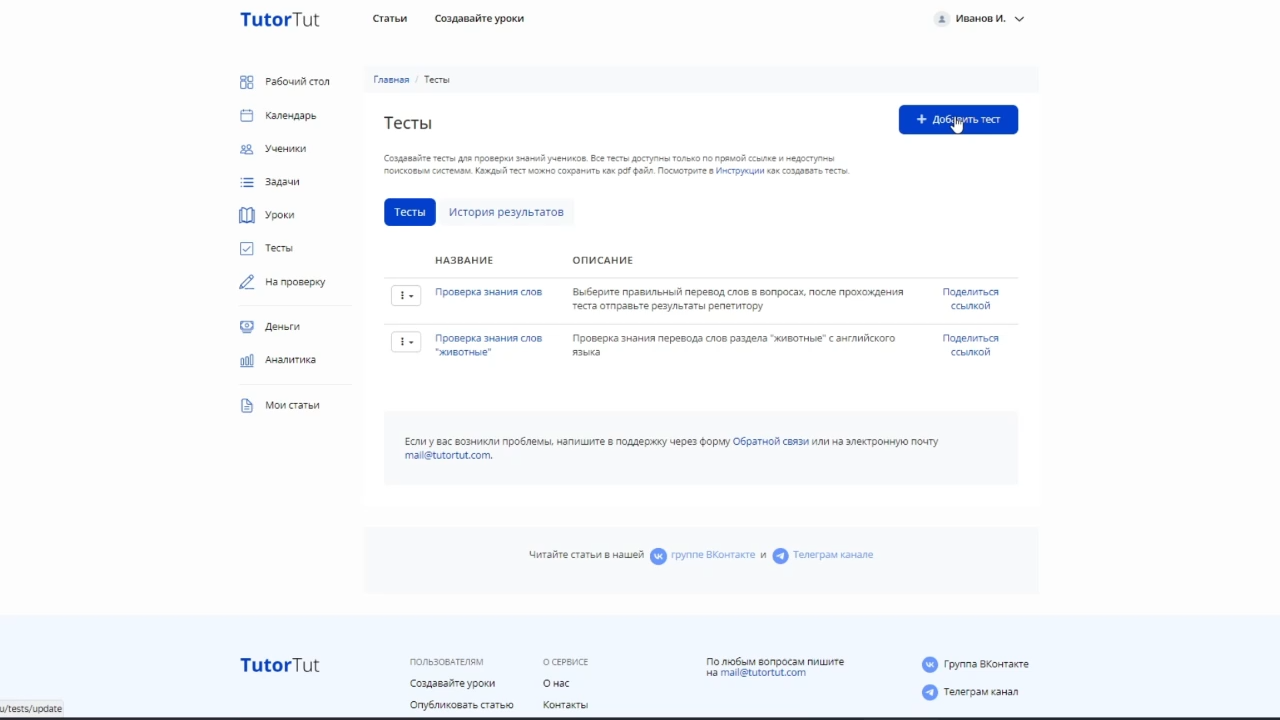Viewport: 1280px width, 720px height.
Task: Click Статьи in the top navigation
Action: pyautogui.click(x=389, y=18)
